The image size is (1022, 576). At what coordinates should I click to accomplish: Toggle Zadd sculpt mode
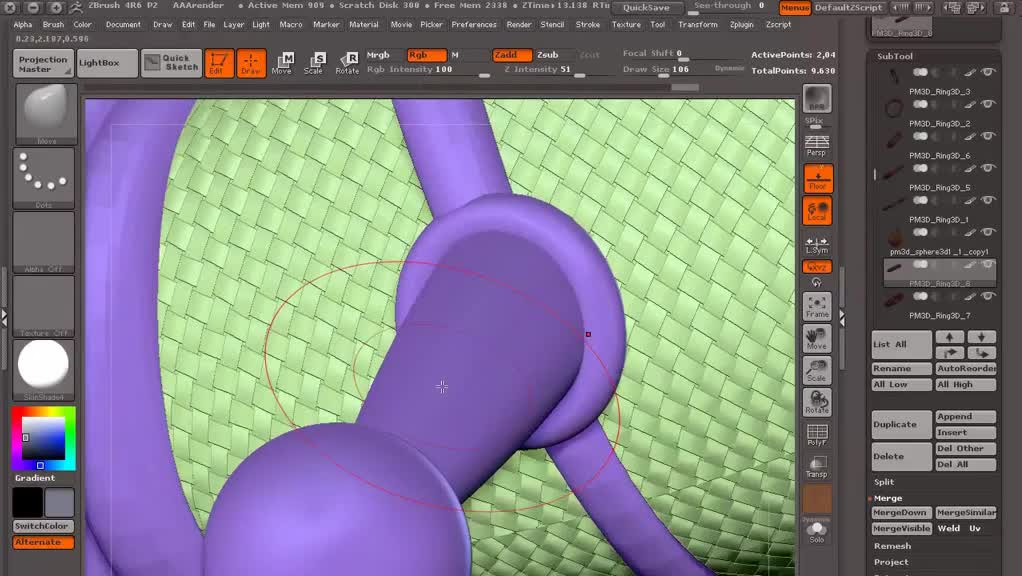click(512, 55)
